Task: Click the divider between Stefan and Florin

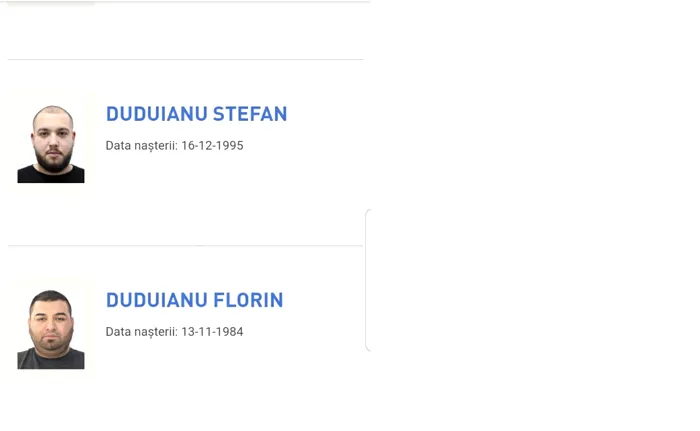Action: point(186,246)
